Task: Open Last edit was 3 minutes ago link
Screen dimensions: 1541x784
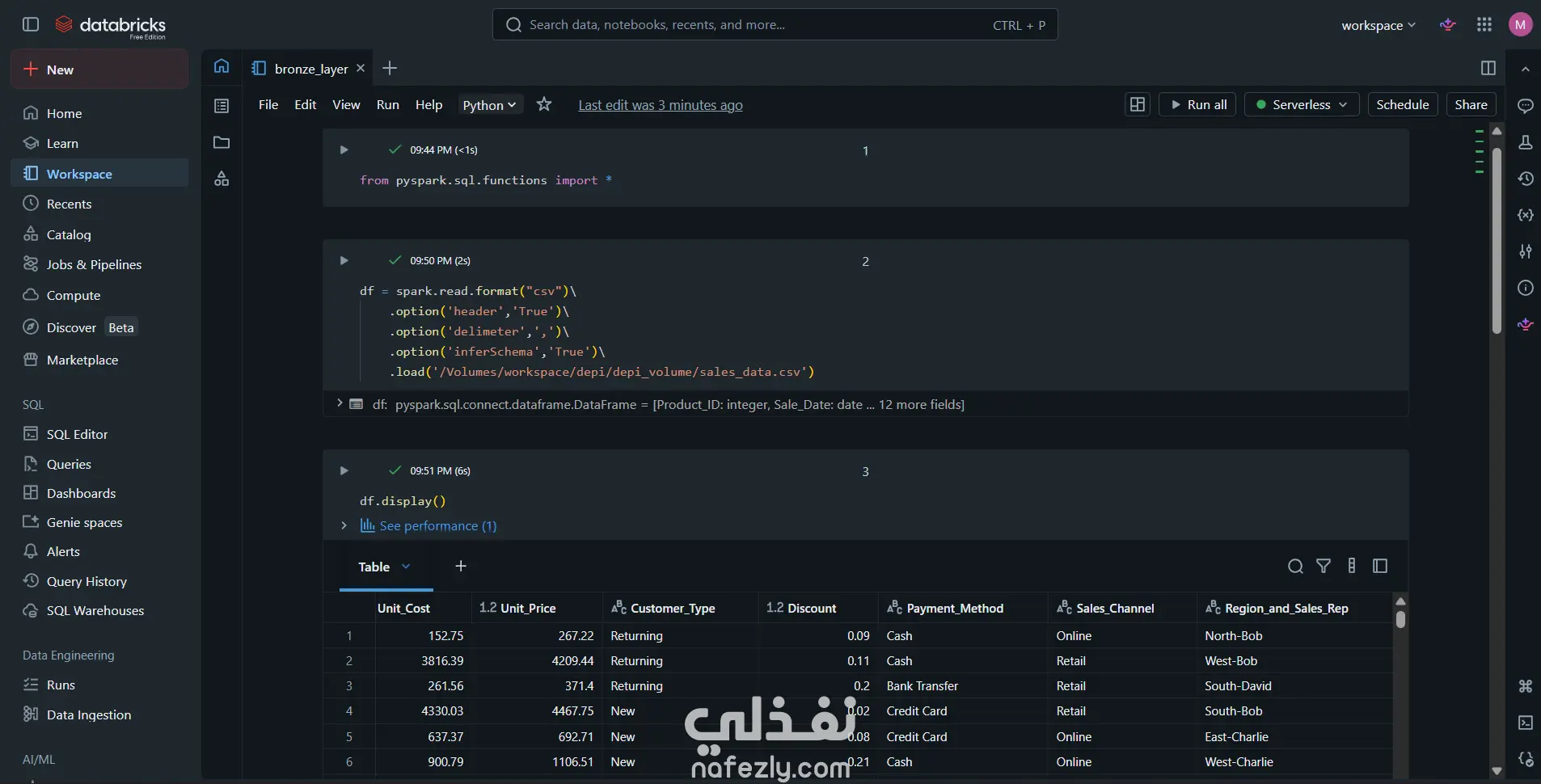Action: [661, 105]
